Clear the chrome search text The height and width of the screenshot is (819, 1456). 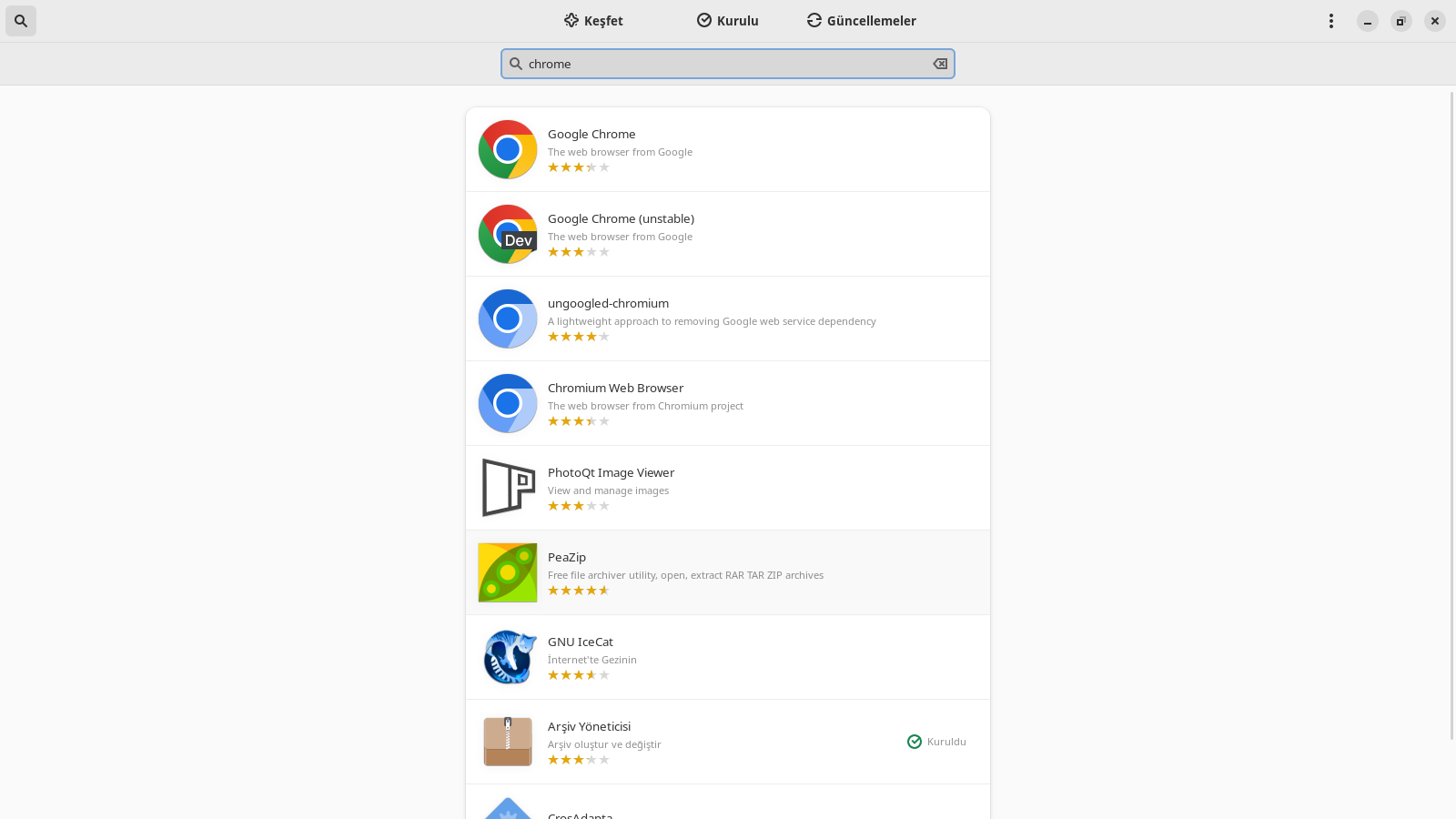click(x=940, y=64)
